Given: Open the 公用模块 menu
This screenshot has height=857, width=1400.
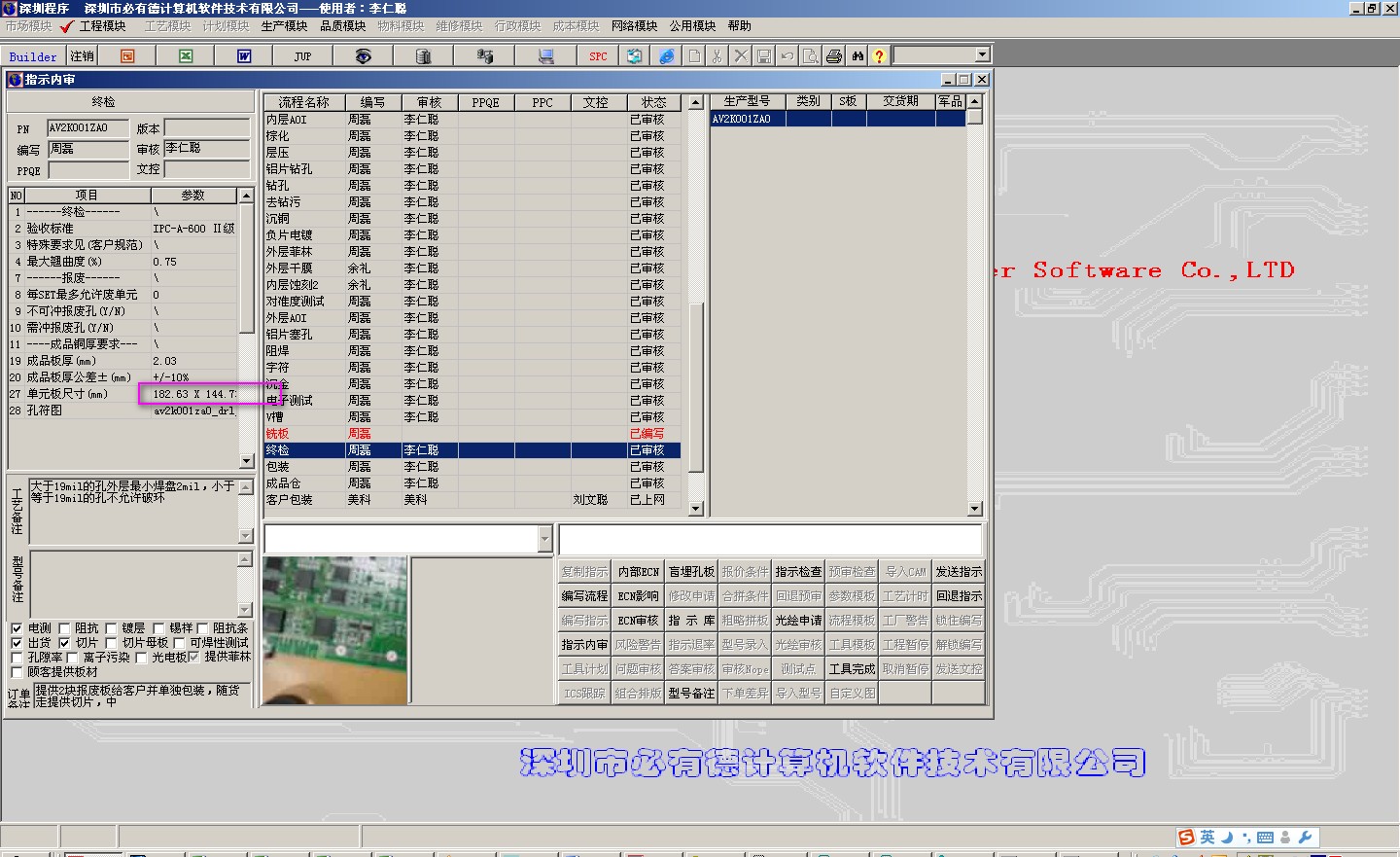Looking at the screenshot, I should point(692,26).
